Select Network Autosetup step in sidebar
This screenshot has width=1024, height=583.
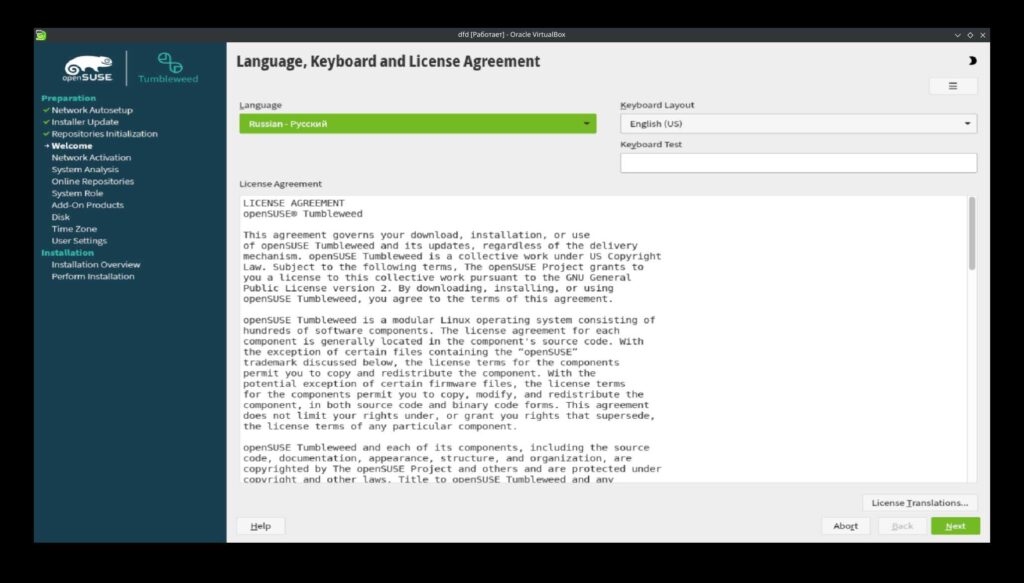(92, 110)
